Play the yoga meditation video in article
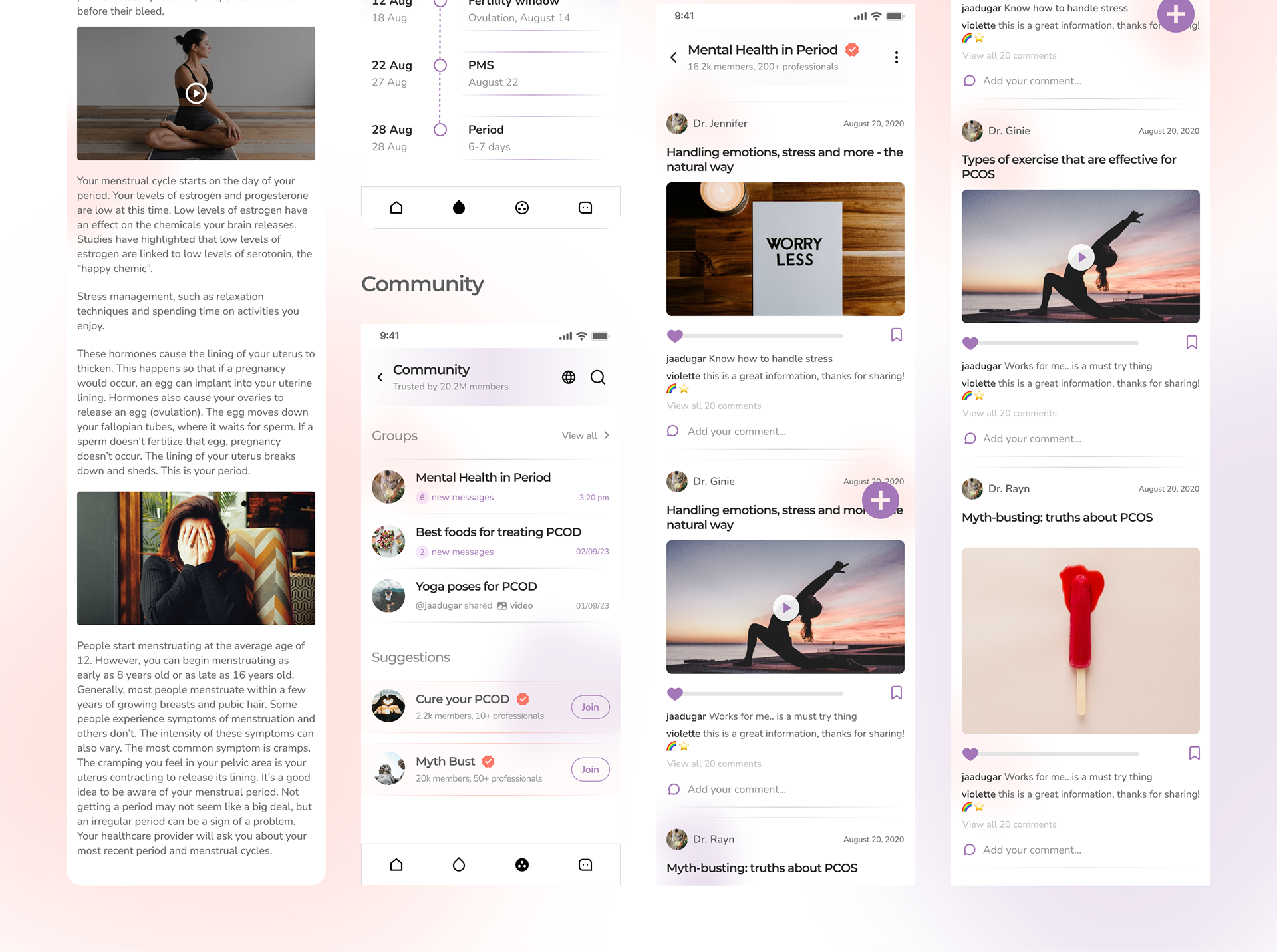This screenshot has height=952, width=1277. 196,93
